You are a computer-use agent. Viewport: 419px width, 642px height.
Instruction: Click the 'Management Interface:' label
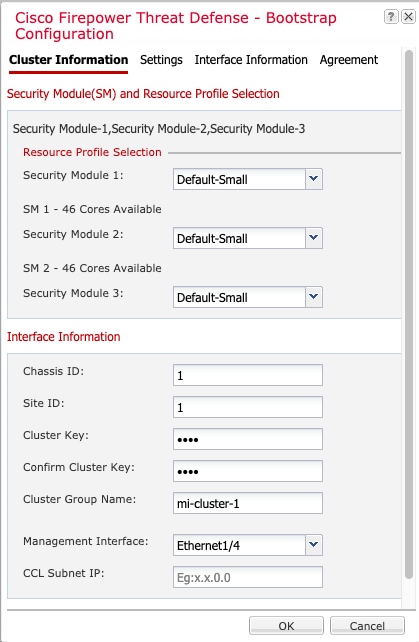click(86, 541)
